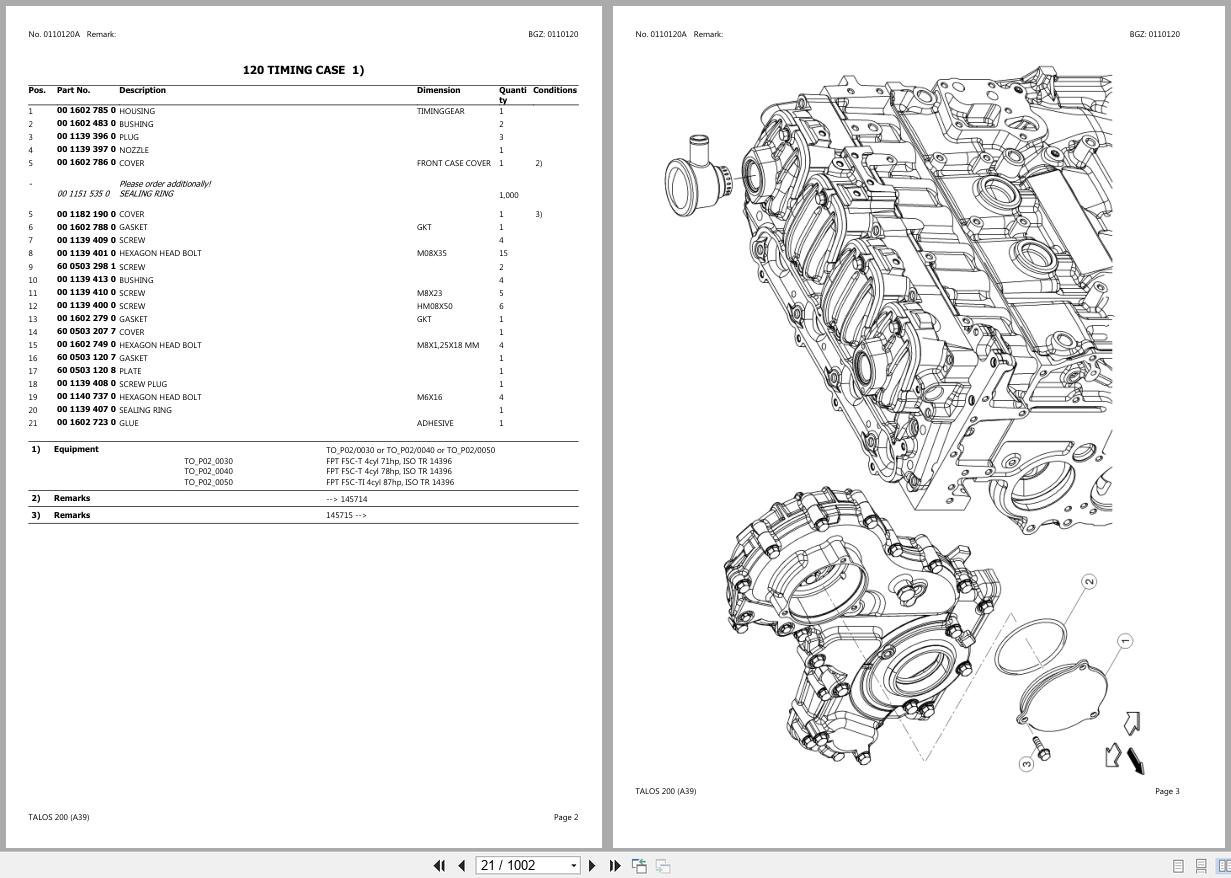This screenshot has width=1231, height=878.
Task: Click the Page 2 footer label
Action: point(566,817)
